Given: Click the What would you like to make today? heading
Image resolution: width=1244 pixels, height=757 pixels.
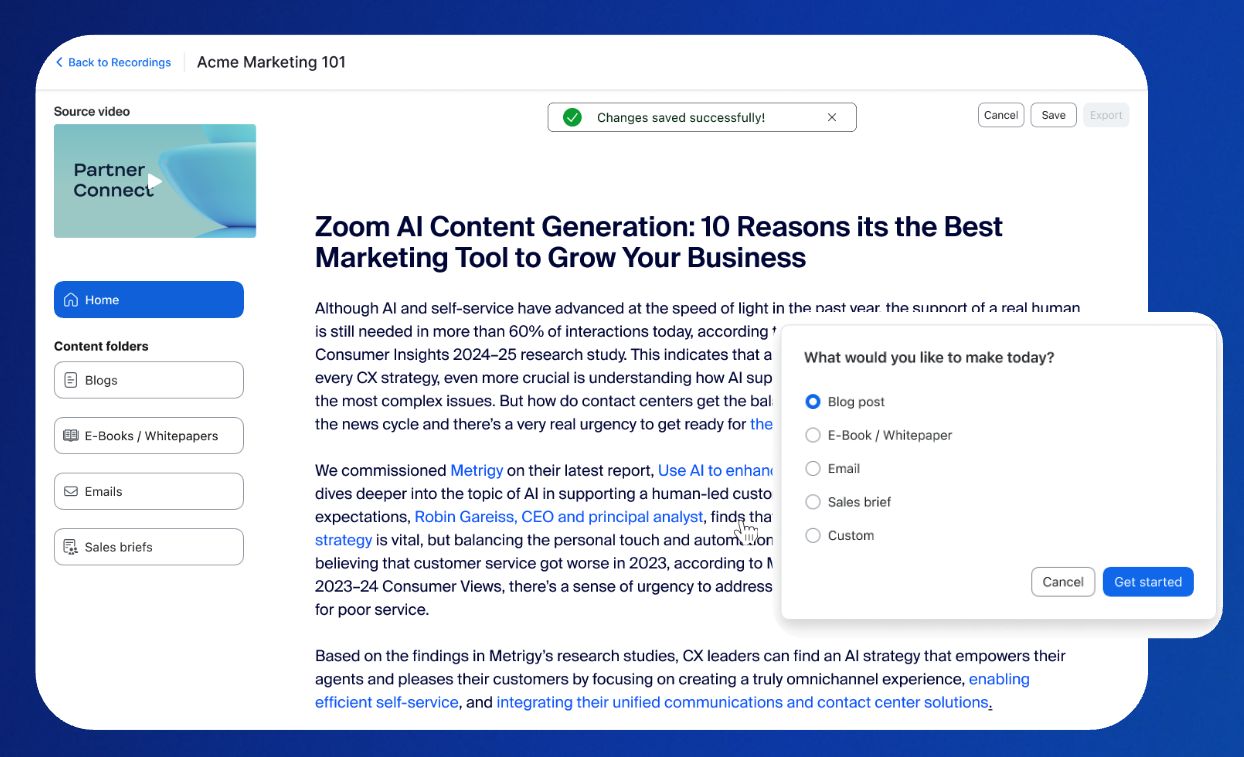Looking at the screenshot, I should pos(929,357).
